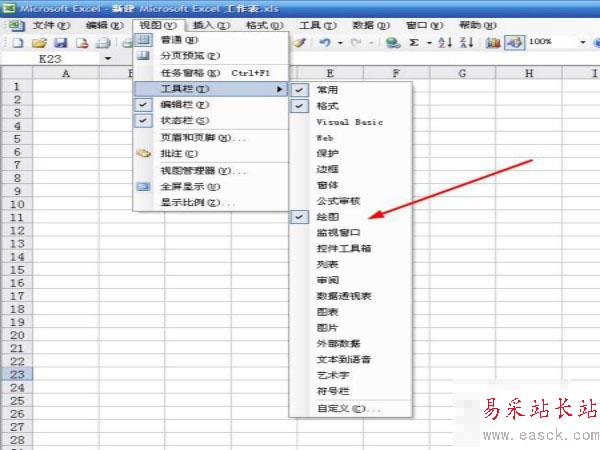
Task: Open the 帮助 menu
Action: click(478, 26)
